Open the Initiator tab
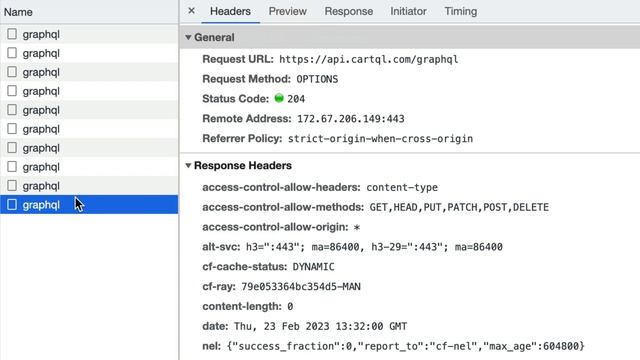The height and width of the screenshot is (360, 640). [x=408, y=11]
